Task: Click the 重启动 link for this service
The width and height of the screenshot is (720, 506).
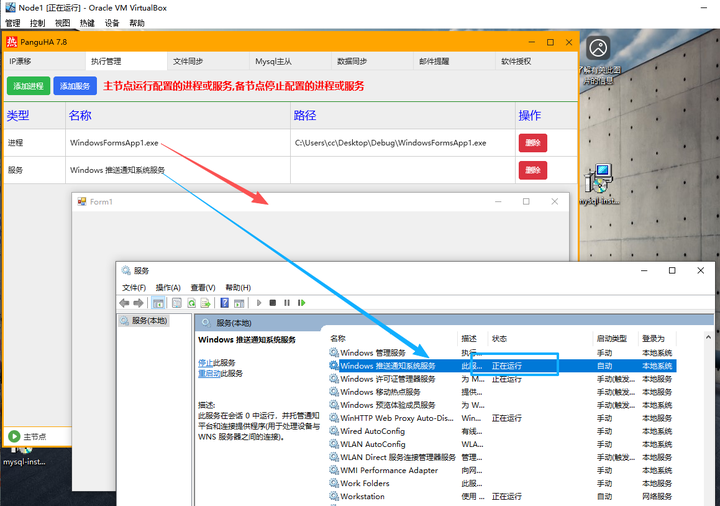Action: [x=209, y=373]
